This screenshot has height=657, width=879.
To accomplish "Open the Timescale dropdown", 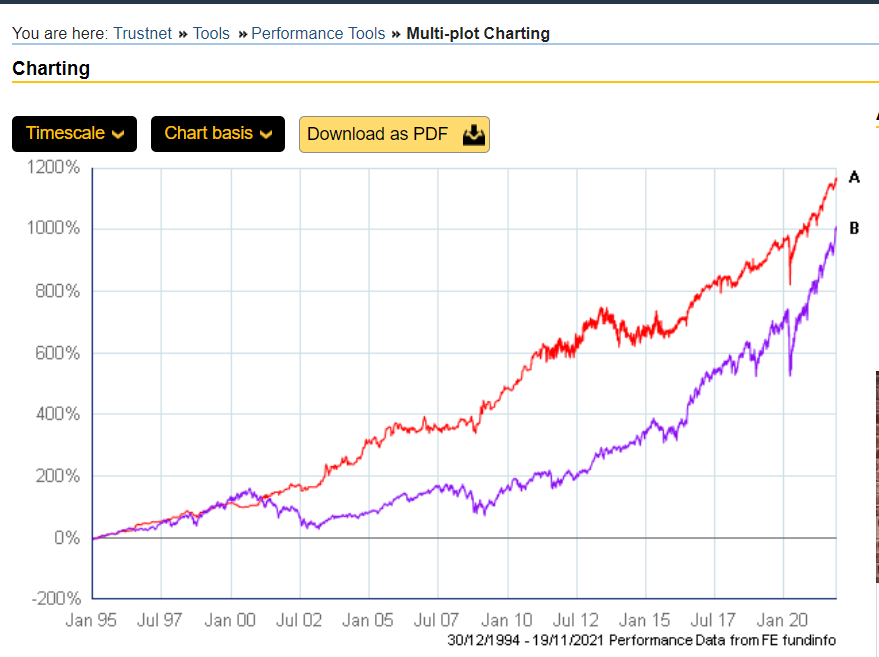I will (x=74, y=134).
